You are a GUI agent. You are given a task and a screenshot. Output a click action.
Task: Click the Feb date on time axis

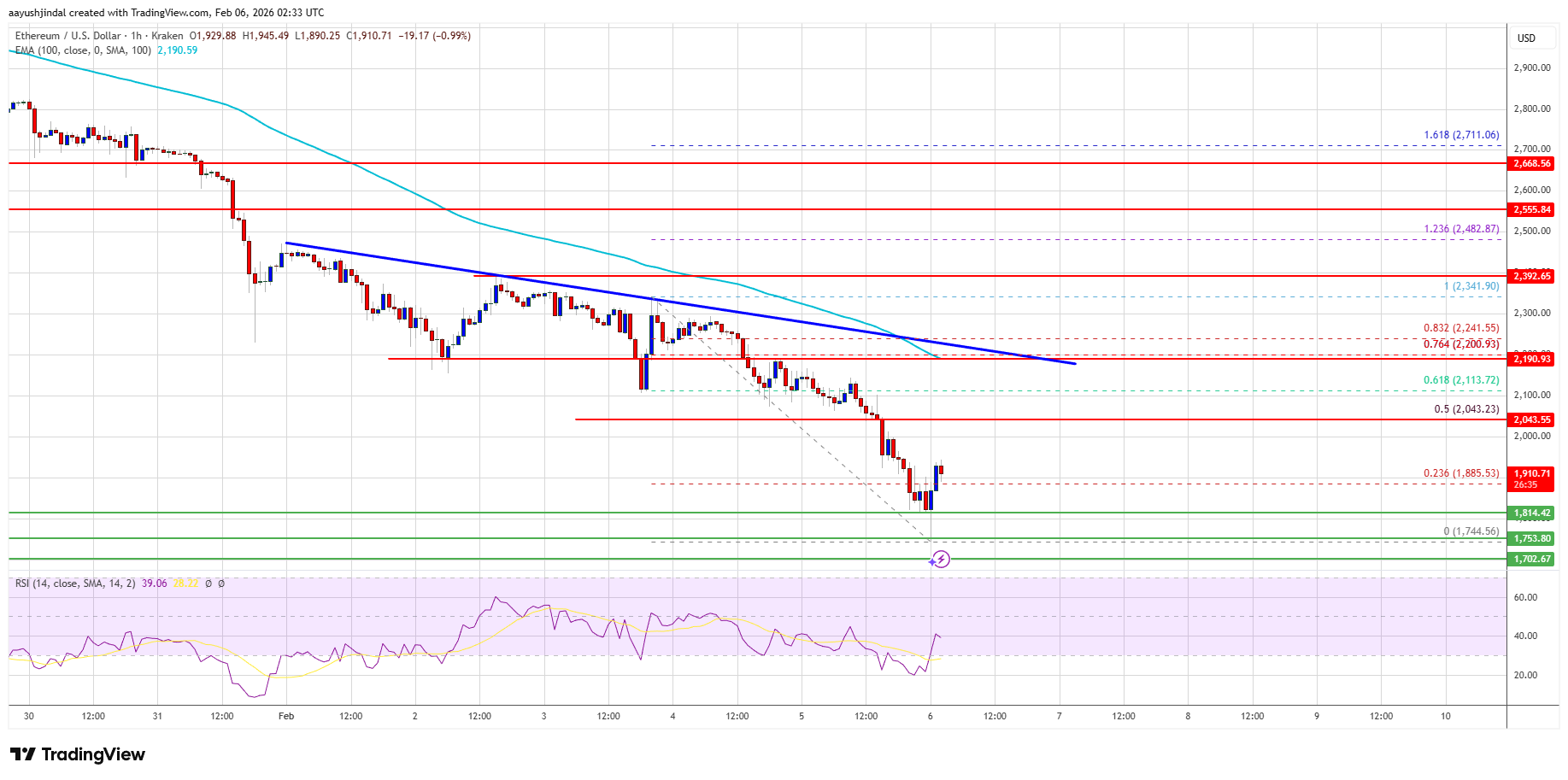(x=286, y=716)
